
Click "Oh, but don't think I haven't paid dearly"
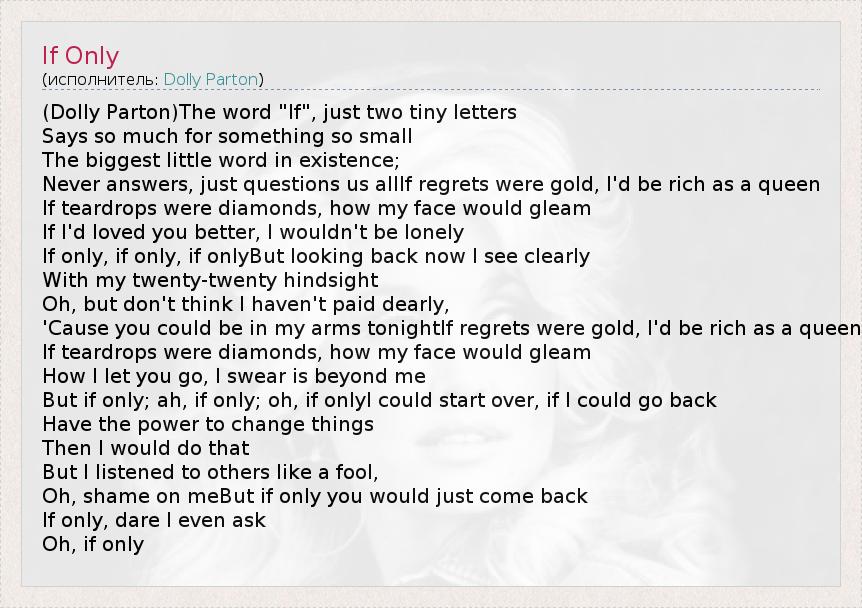pos(245,304)
